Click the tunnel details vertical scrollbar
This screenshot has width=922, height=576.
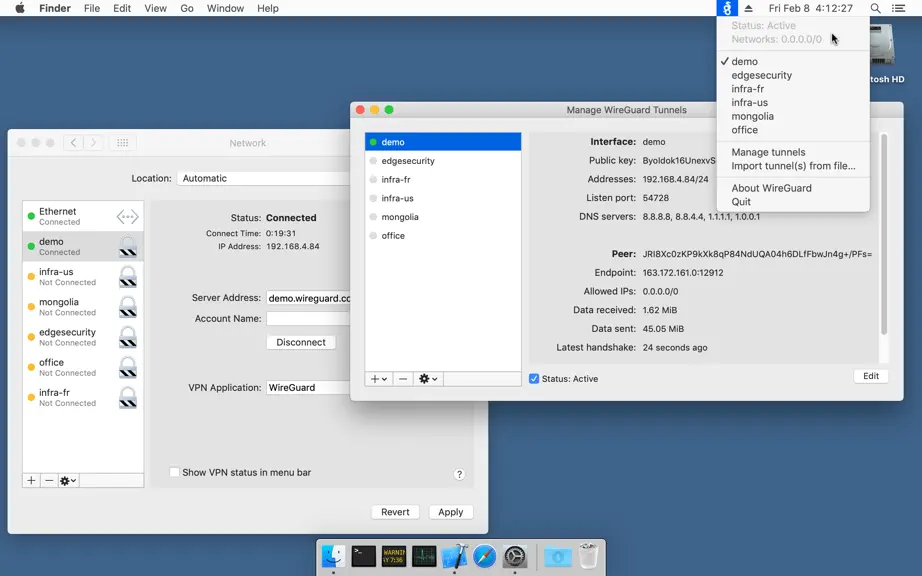(883, 235)
